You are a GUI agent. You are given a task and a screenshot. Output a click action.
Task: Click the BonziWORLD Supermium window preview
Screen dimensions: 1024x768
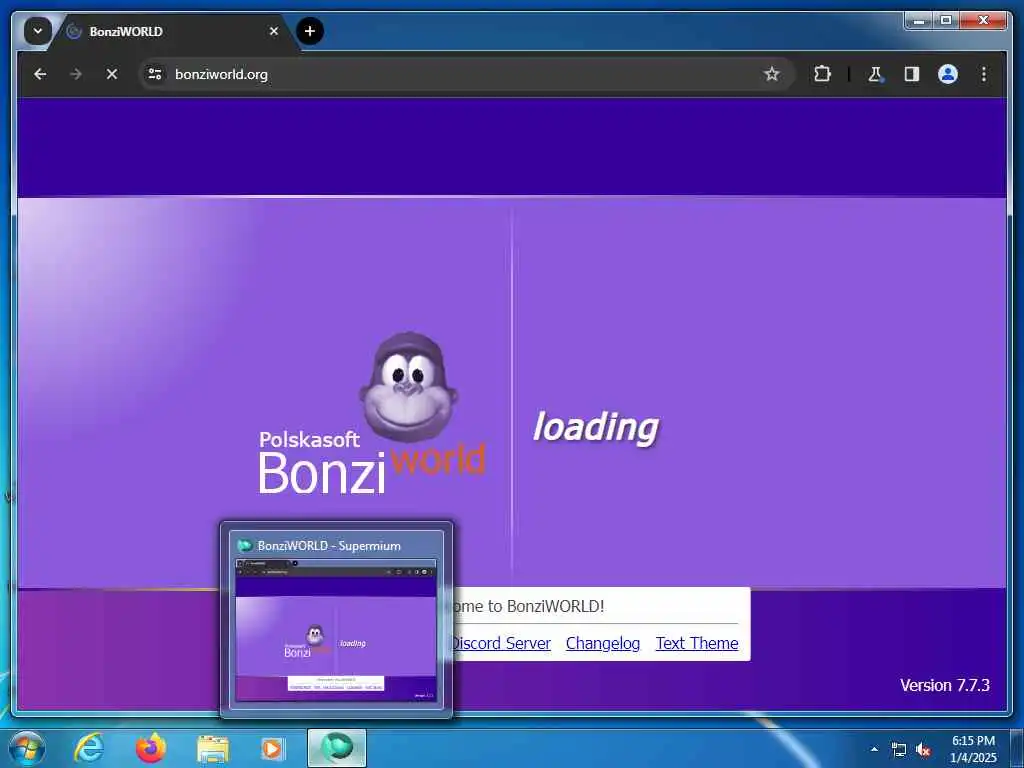[x=336, y=620]
